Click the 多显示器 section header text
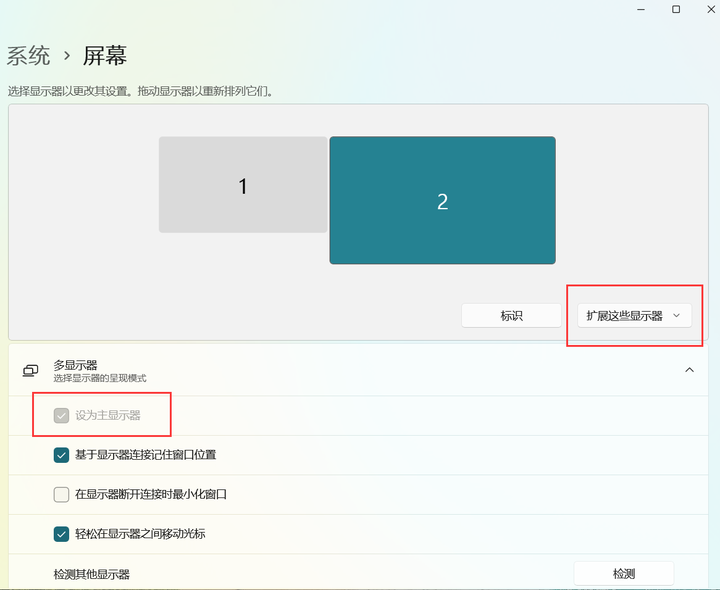720x590 pixels. 75,365
